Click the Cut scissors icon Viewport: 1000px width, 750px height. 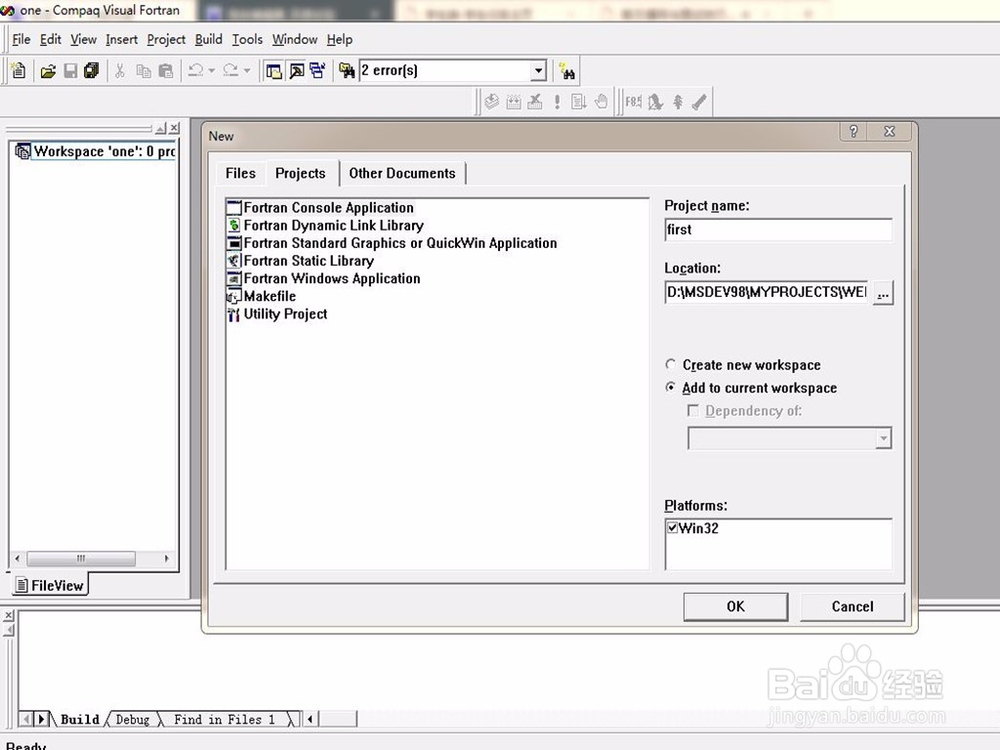click(120, 71)
